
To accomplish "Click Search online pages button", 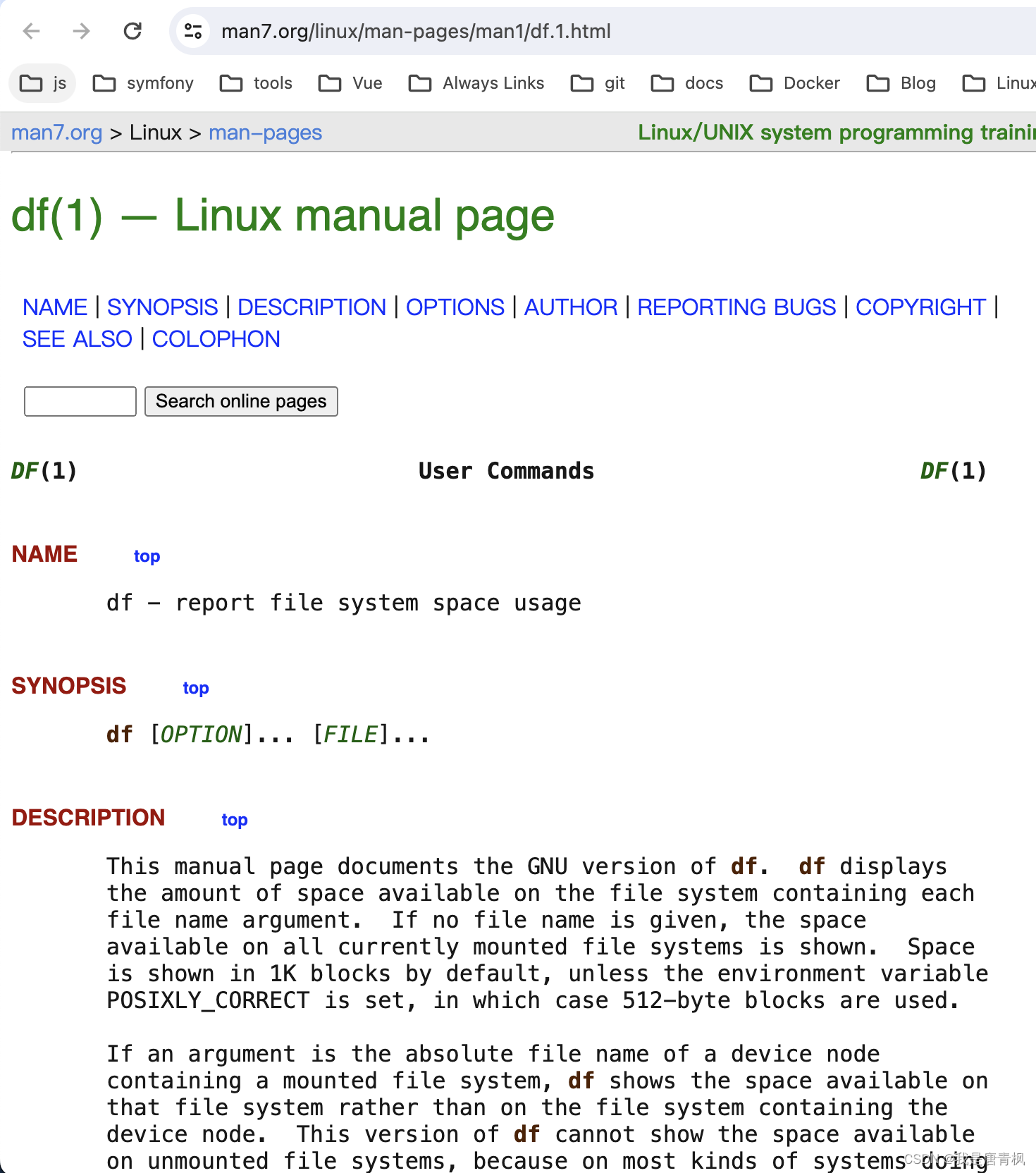I will [241, 401].
